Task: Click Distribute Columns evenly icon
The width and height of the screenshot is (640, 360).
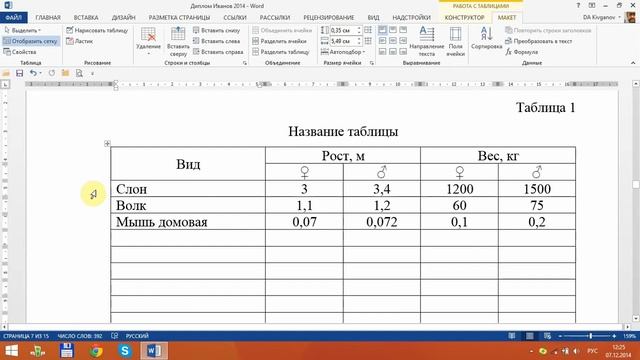Action: pyautogui.click(x=368, y=41)
